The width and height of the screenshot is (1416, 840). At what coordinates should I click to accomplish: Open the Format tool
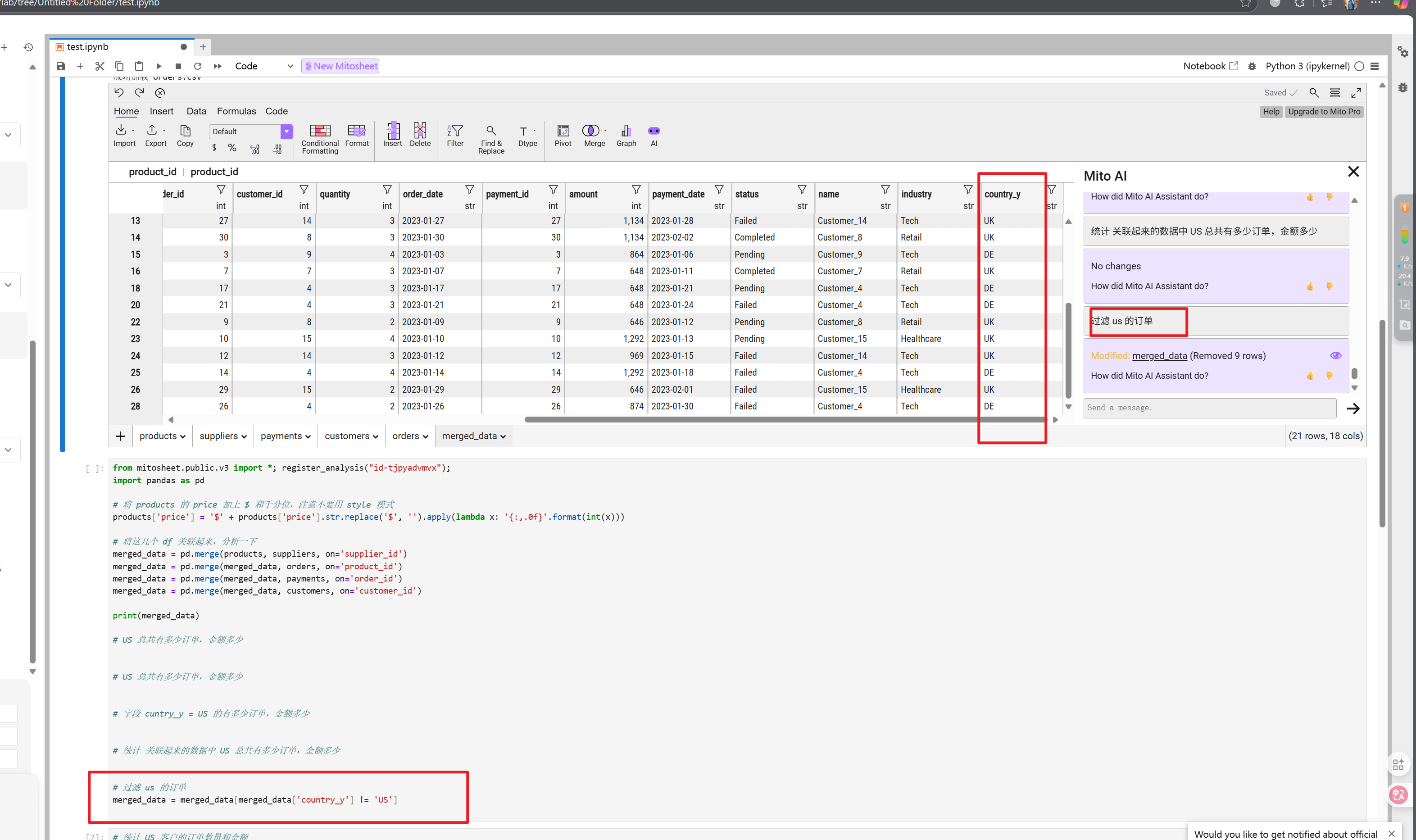click(357, 136)
